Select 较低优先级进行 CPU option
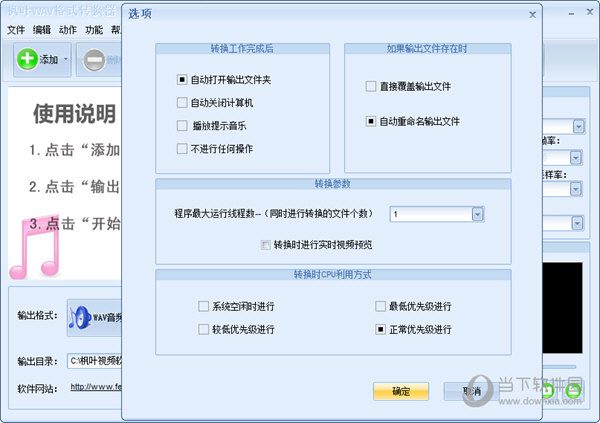Image resolution: width=600 pixels, height=423 pixels. 204,329
